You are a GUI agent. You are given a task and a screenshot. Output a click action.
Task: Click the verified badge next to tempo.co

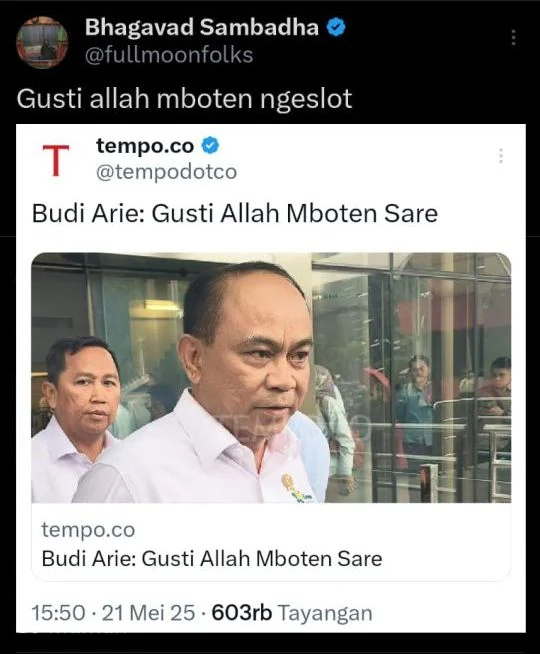[x=211, y=146]
